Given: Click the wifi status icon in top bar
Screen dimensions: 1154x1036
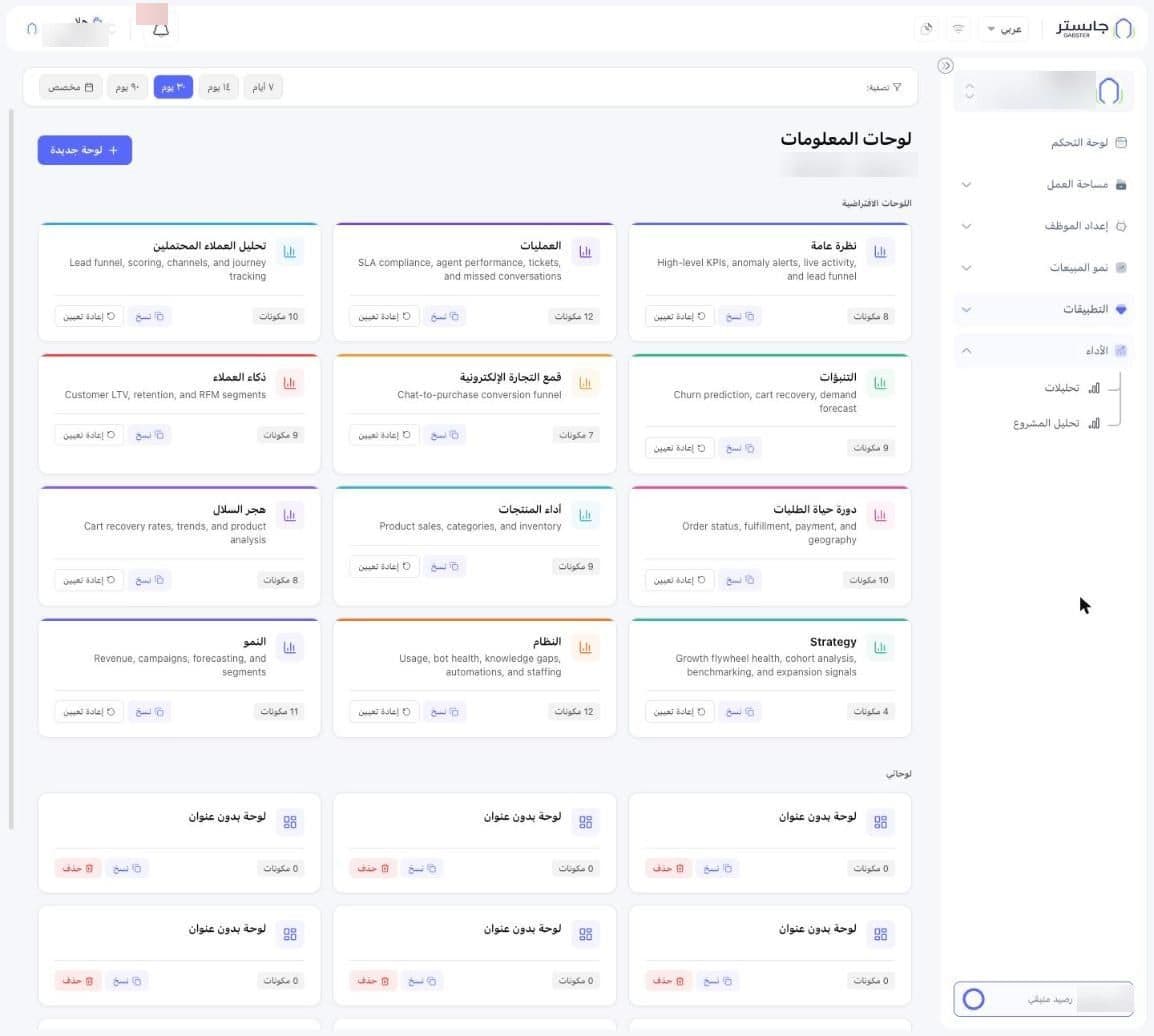Looking at the screenshot, I should (958, 29).
